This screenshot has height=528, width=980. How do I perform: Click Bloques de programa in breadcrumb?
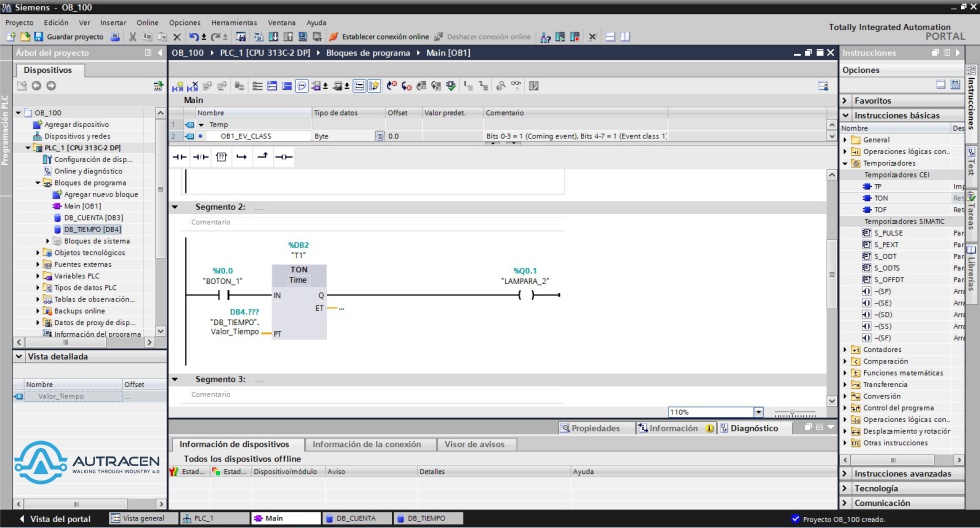tap(368, 53)
